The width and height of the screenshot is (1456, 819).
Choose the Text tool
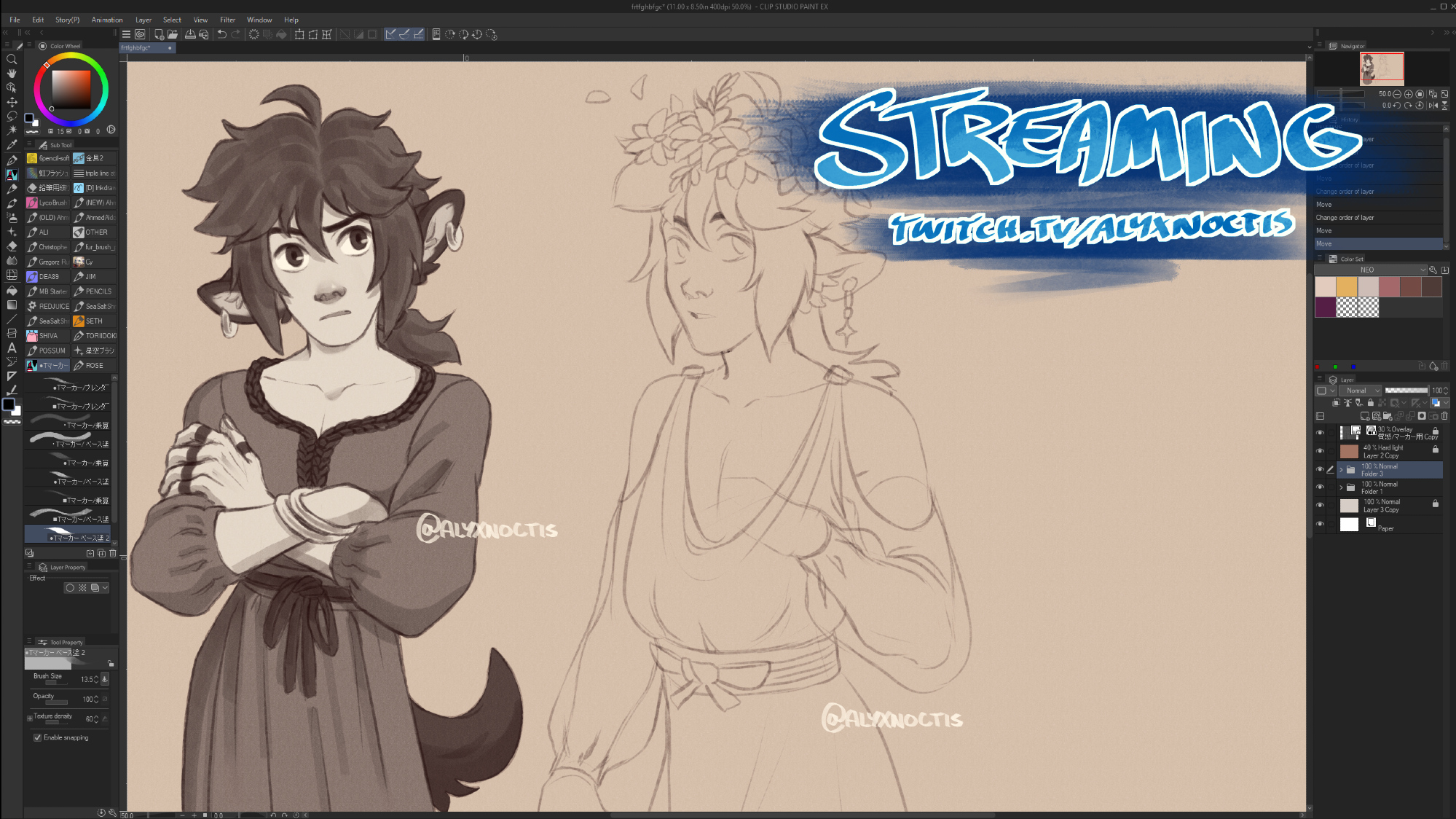12,348
